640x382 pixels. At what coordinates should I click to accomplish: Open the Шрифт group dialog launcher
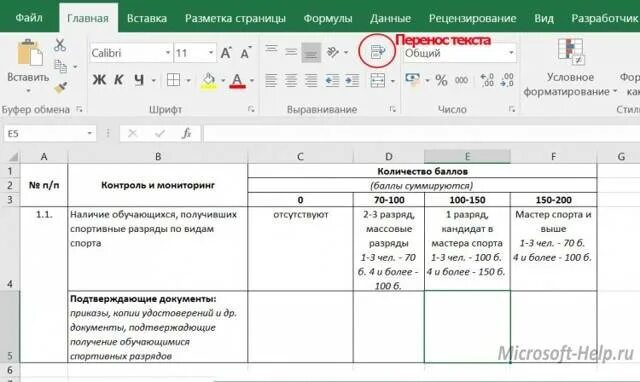pos(251,109)
